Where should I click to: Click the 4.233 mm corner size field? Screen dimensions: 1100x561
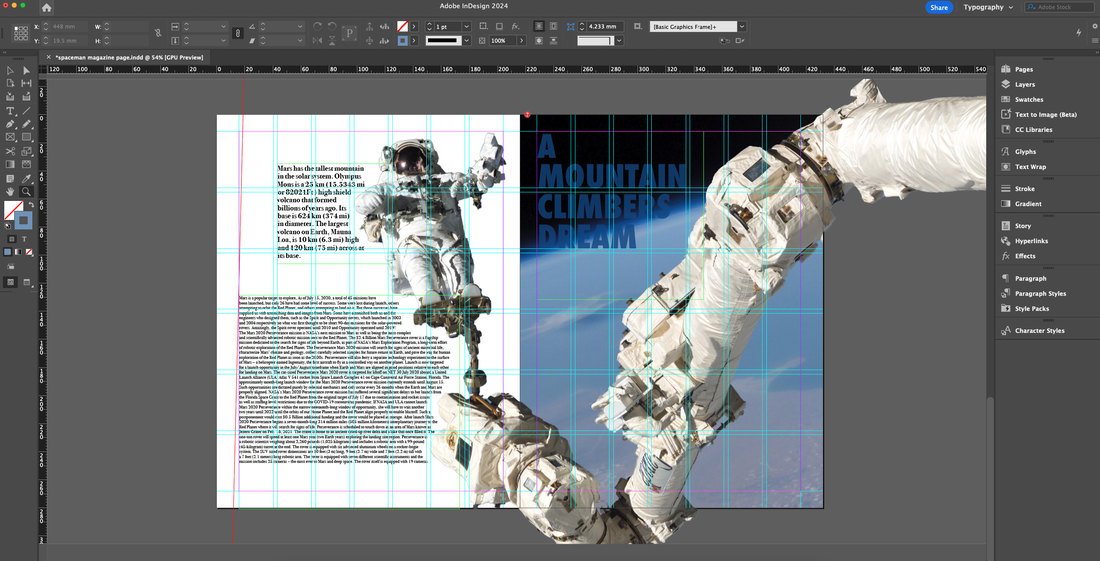[605, 27]
